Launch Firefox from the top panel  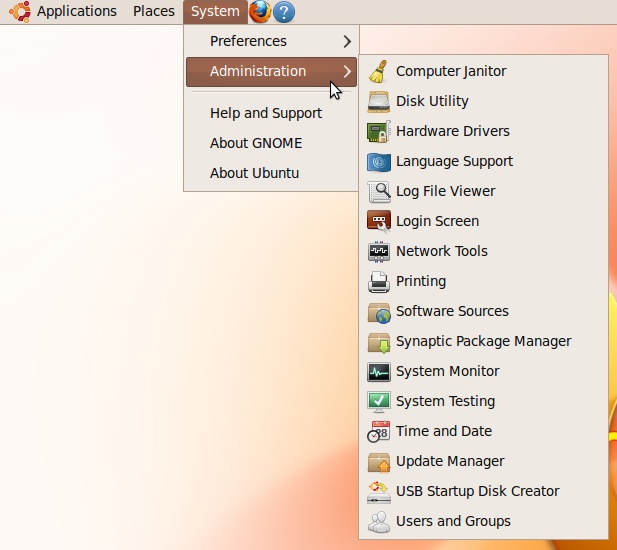tap(260, 12)
